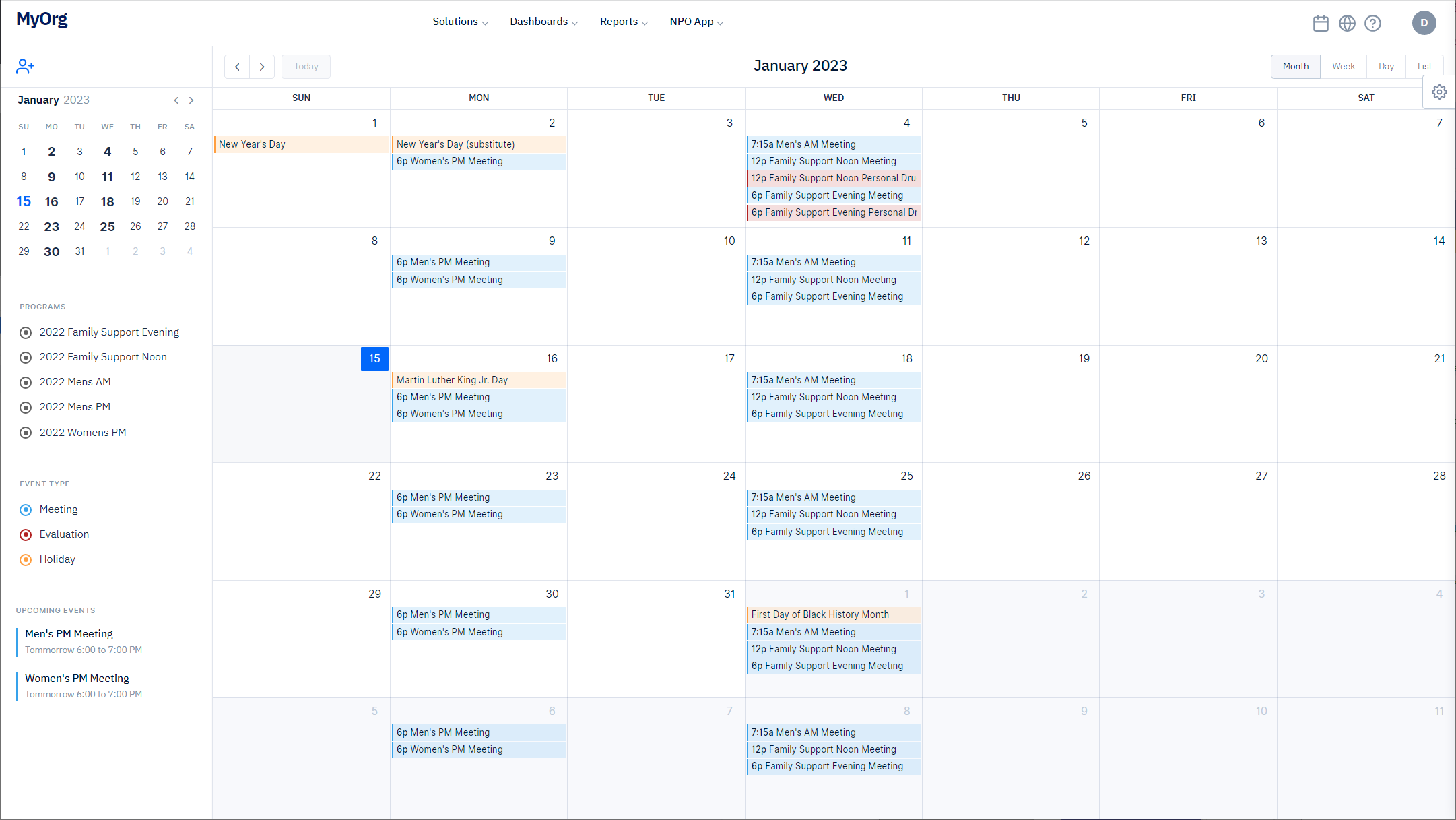Expand the Solutions dropdown menu
This screenshot has height=820, width=1456.
pyautogui.click(x=460, y=22)
